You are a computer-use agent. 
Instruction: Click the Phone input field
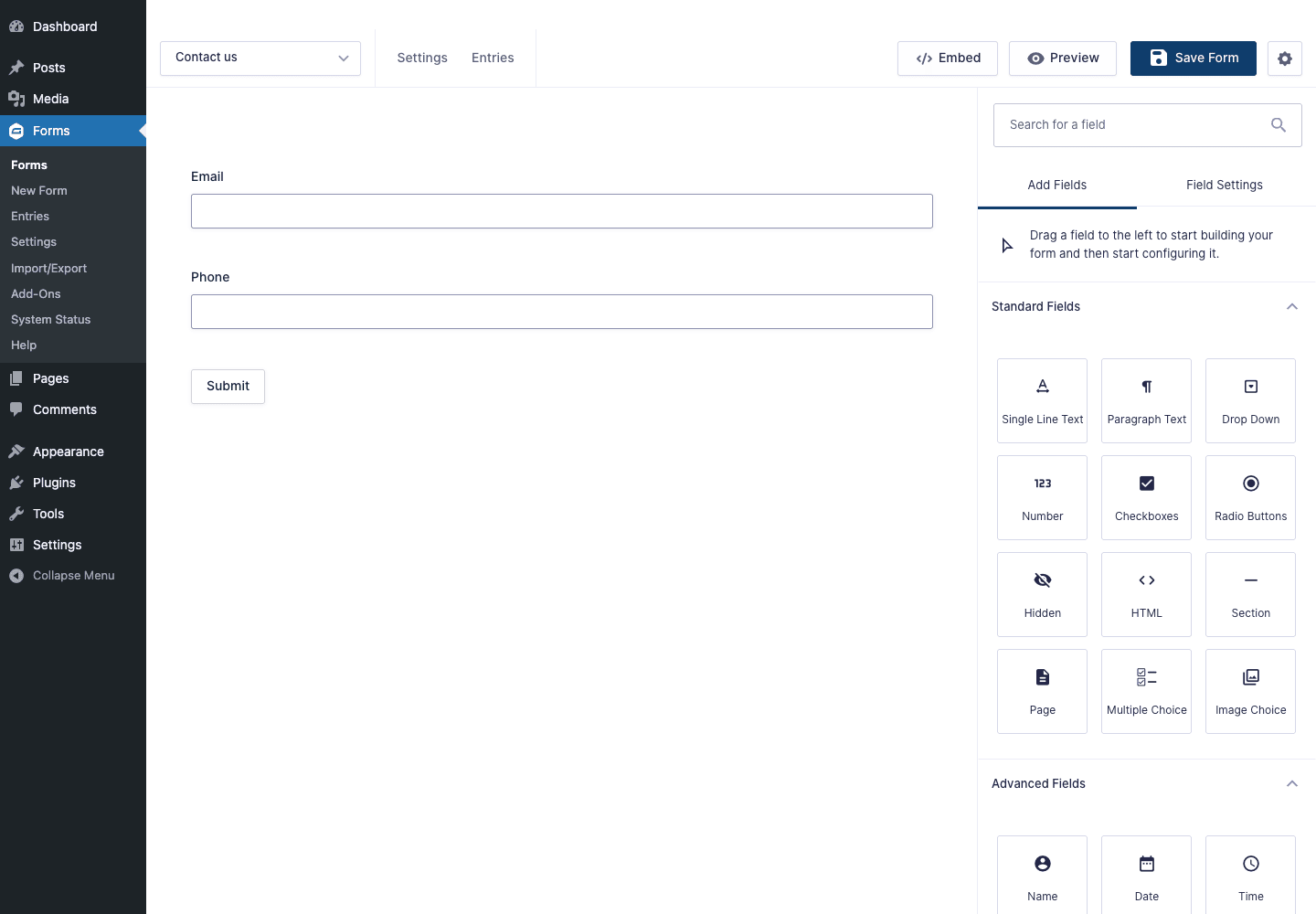point(562,312)
